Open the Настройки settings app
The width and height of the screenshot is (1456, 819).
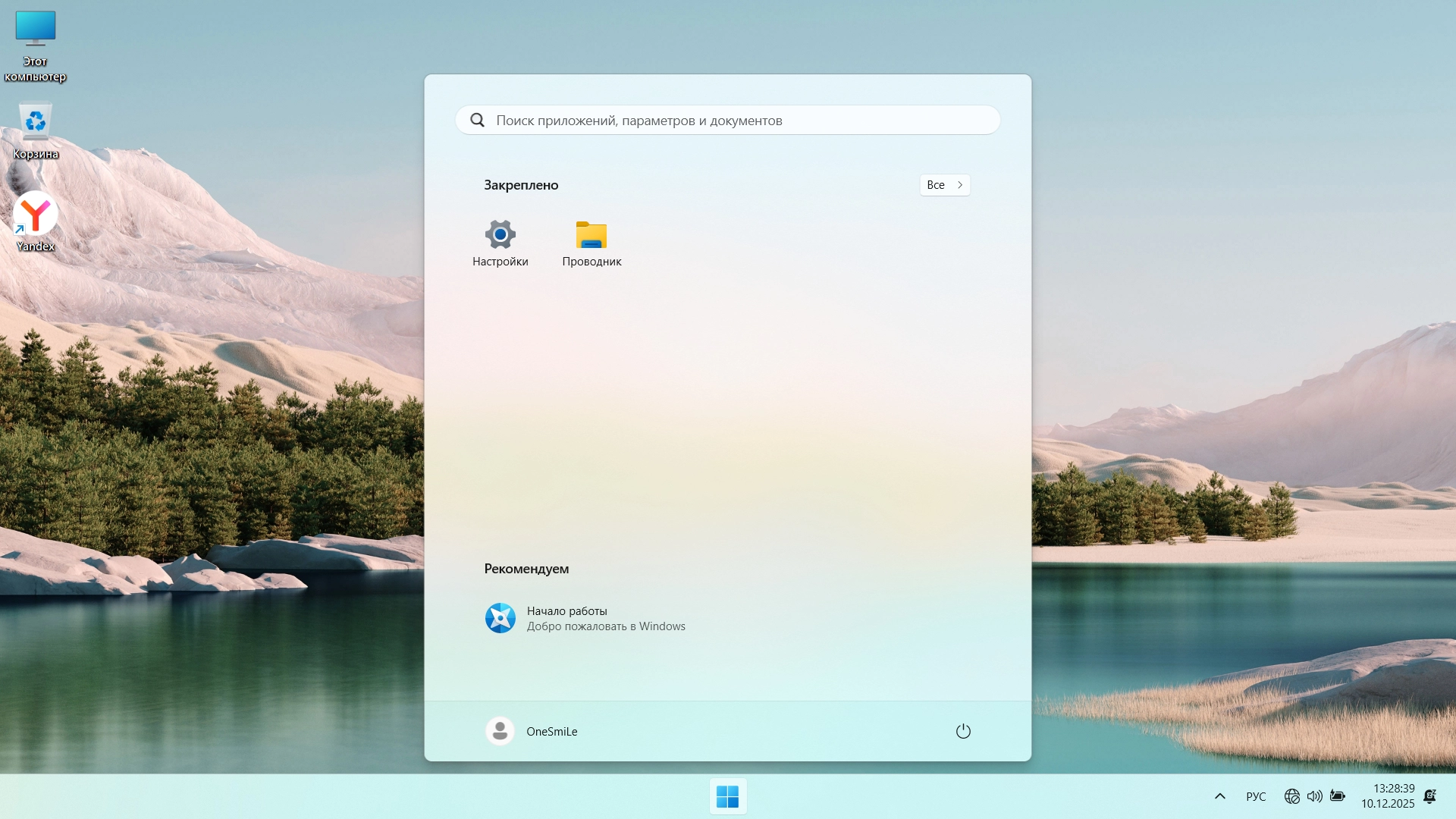pyautogui.click(x=500, y=243)
